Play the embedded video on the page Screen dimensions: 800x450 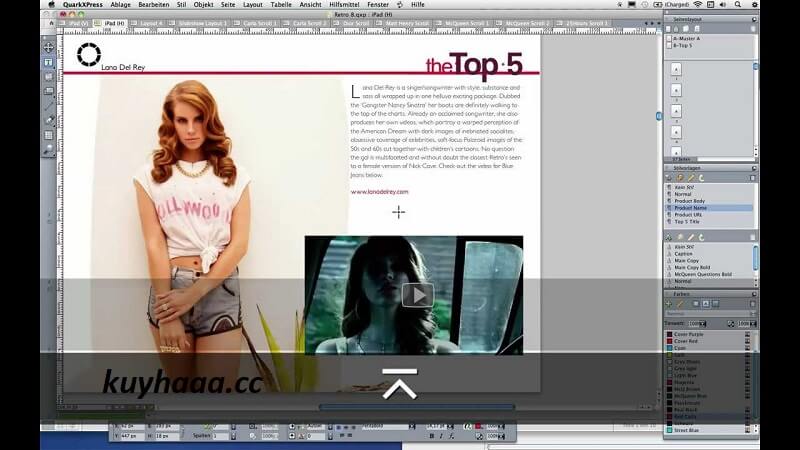coord(418,295)
